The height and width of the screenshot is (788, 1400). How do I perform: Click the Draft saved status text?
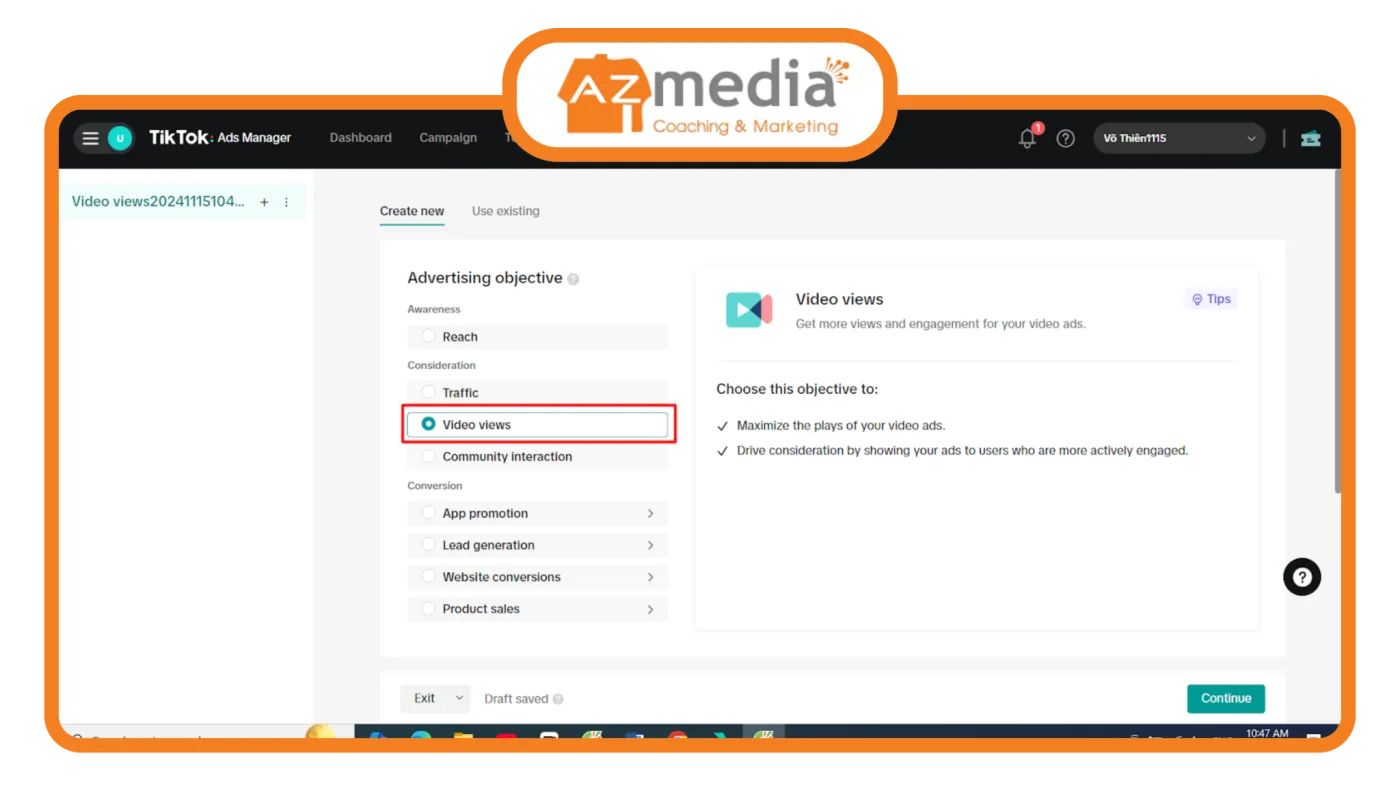pos(516,699)
